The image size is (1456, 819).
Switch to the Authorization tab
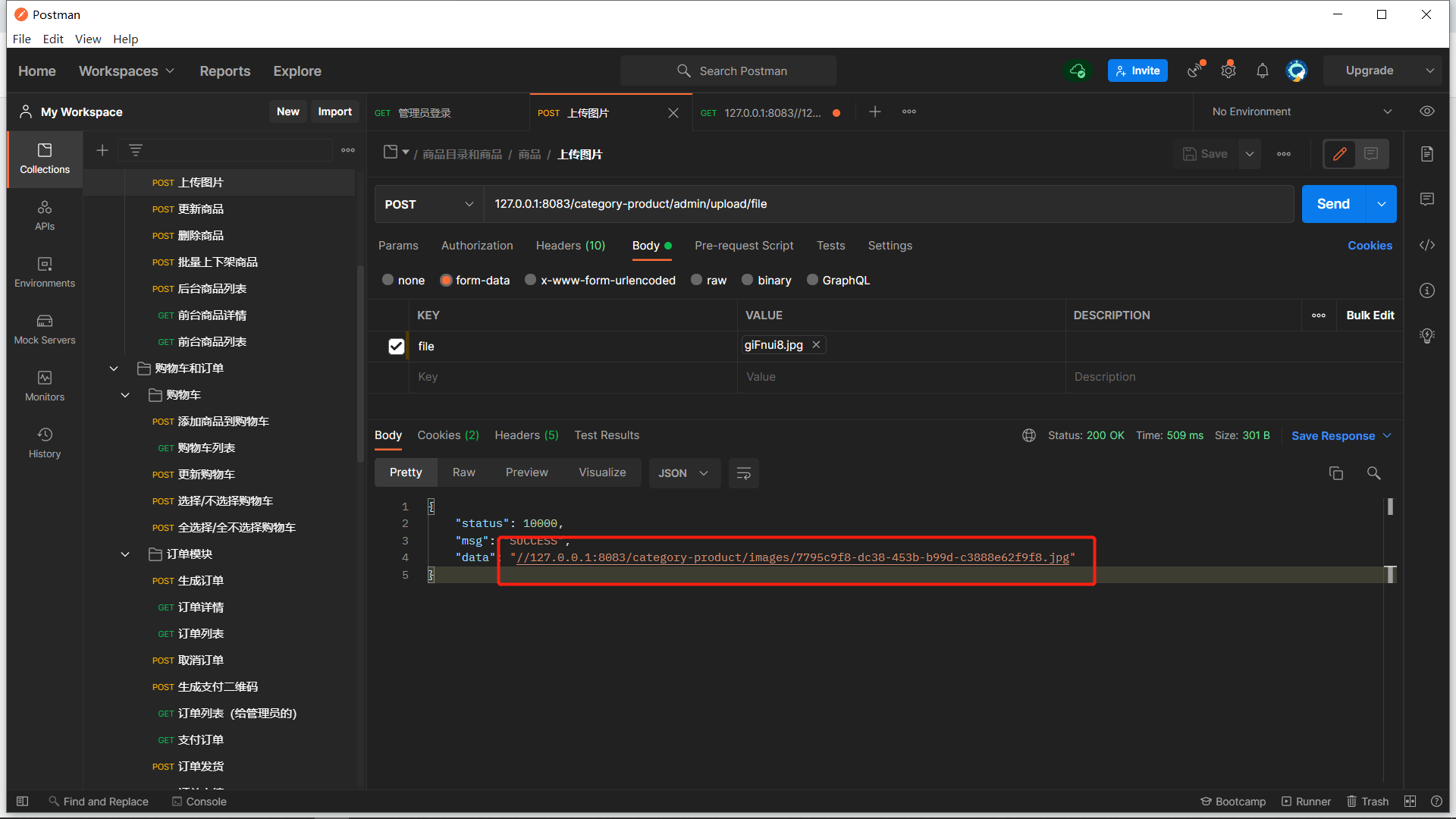477,246
